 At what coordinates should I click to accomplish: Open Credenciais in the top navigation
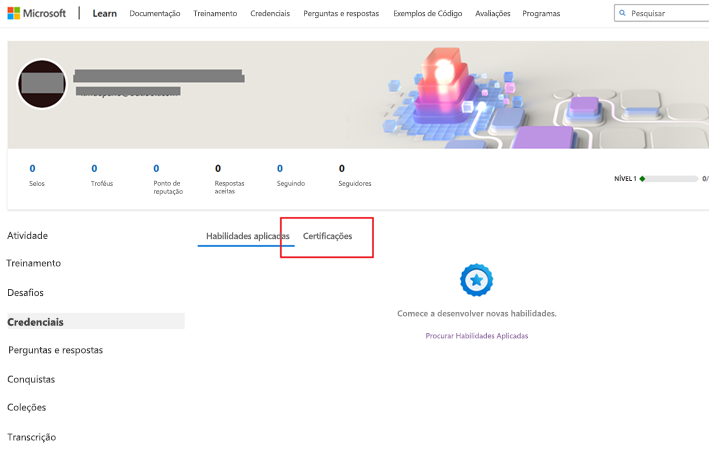point(270,14)
